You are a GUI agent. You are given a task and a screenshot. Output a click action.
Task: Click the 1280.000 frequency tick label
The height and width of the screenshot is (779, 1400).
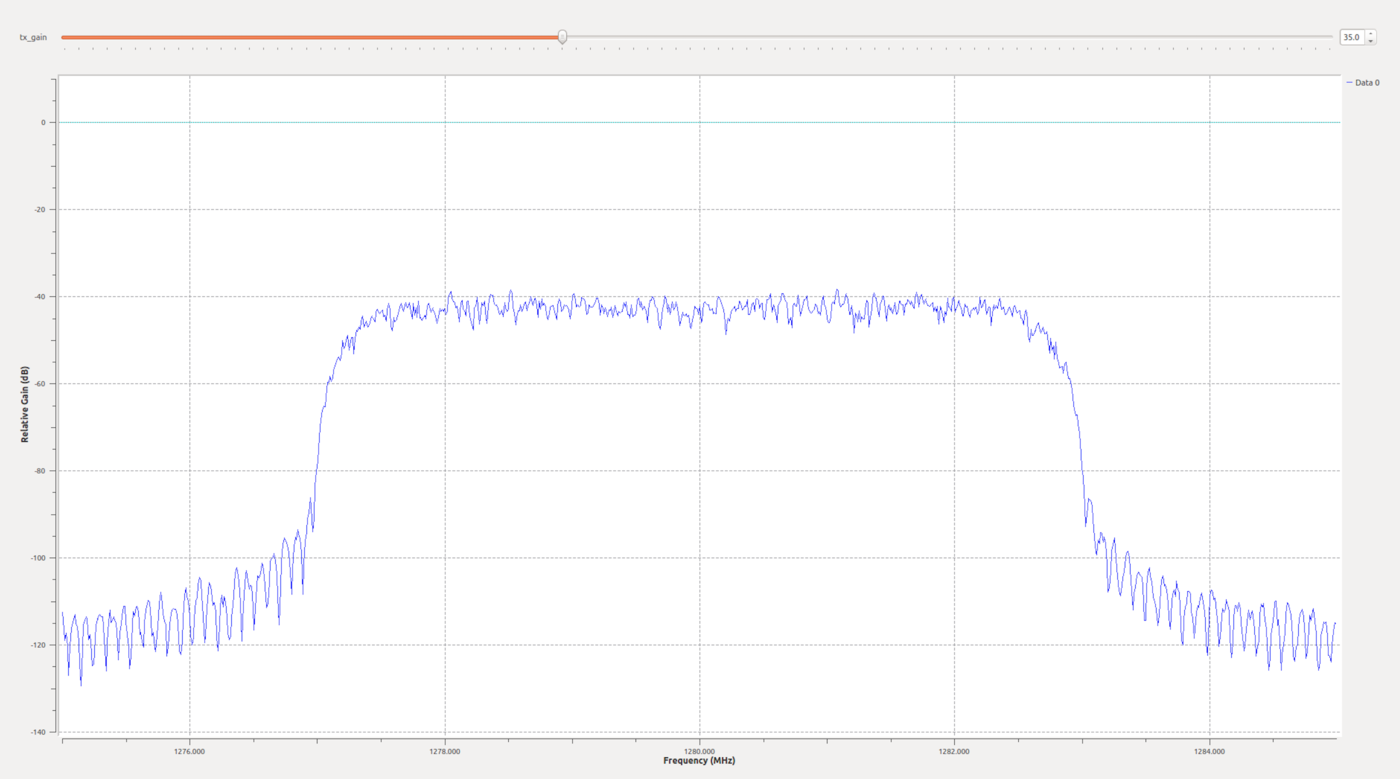click(700, 750)
